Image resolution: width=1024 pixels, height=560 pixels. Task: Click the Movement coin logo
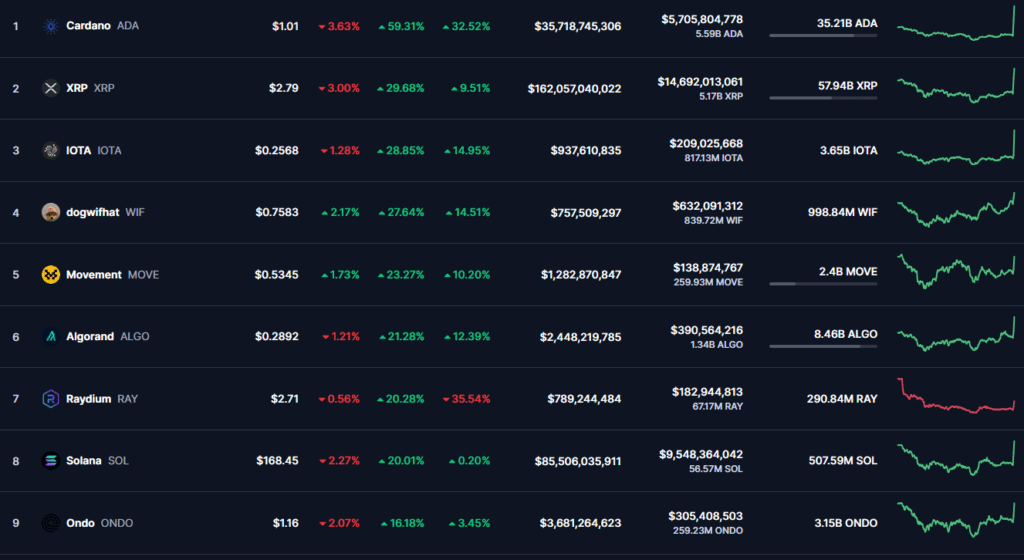pyautogui.click(x=50, y=274)
